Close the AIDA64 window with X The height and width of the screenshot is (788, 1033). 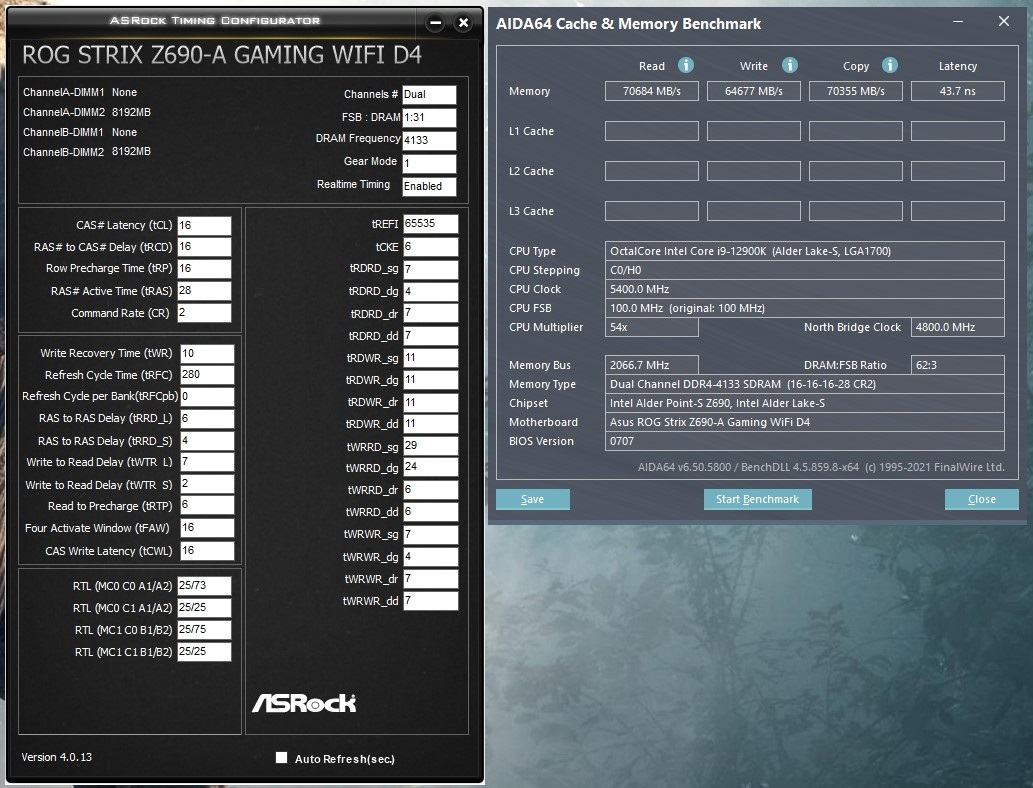pyautogui.click(x=1003, y=22)
